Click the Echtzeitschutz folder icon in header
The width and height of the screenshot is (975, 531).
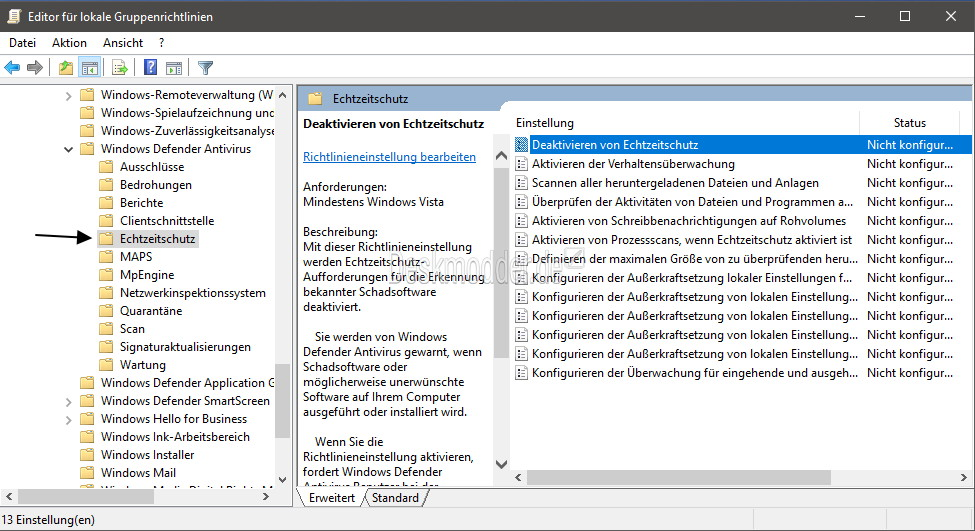316,99
